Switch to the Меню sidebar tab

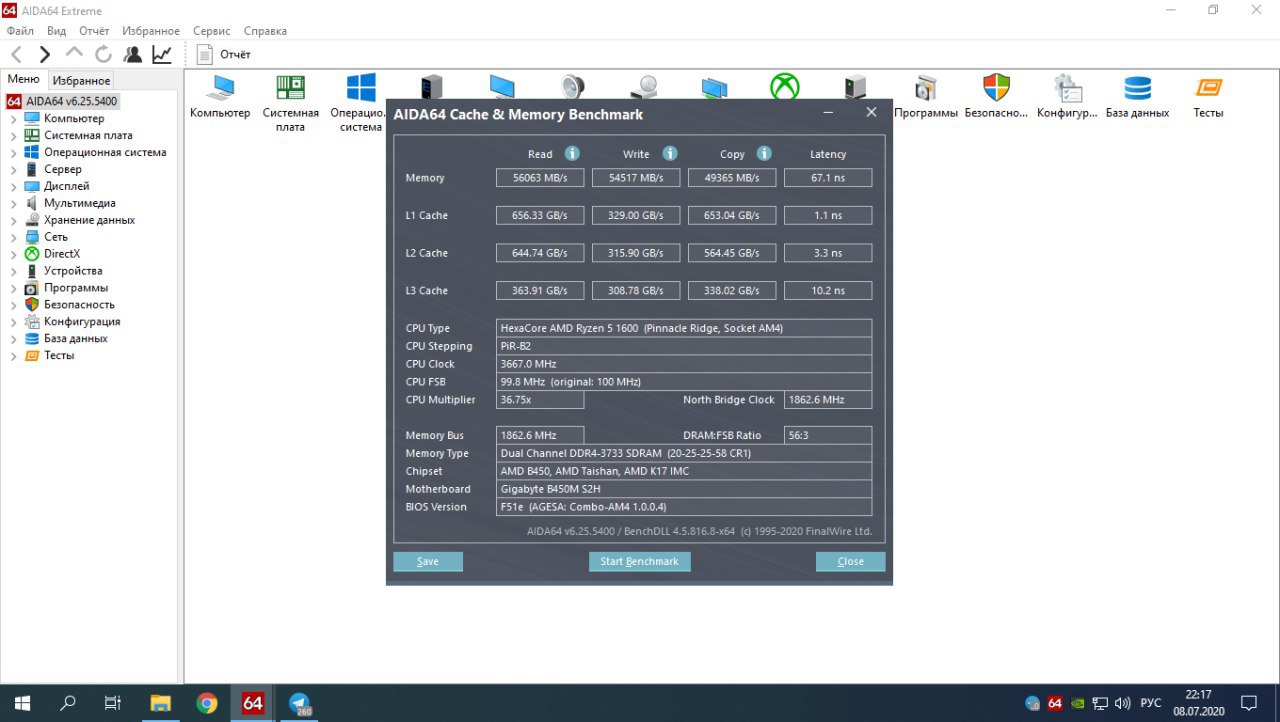23,80
